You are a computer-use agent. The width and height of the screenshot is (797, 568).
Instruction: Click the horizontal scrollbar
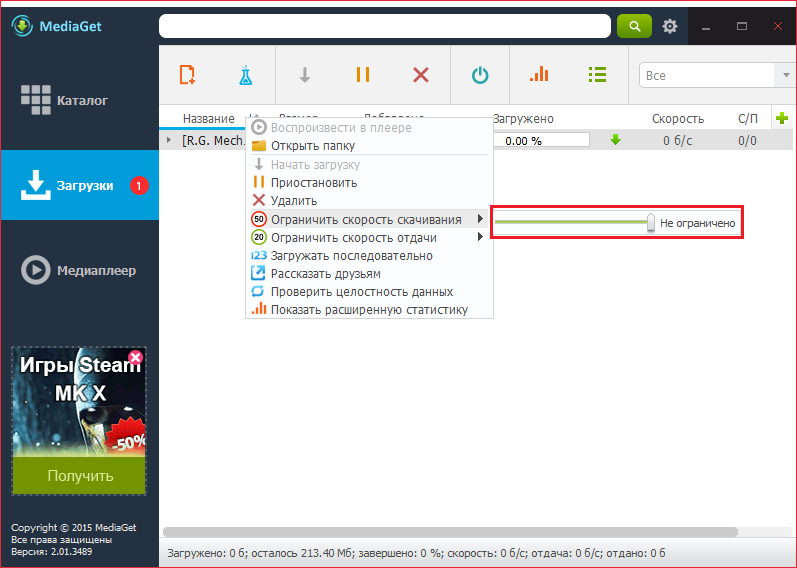450,532
